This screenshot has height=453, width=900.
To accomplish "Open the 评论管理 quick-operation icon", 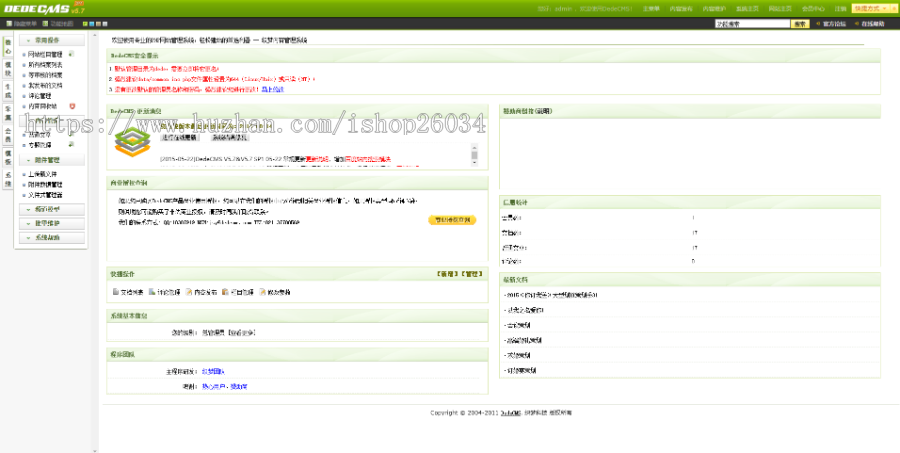I will tap(152, 292).
